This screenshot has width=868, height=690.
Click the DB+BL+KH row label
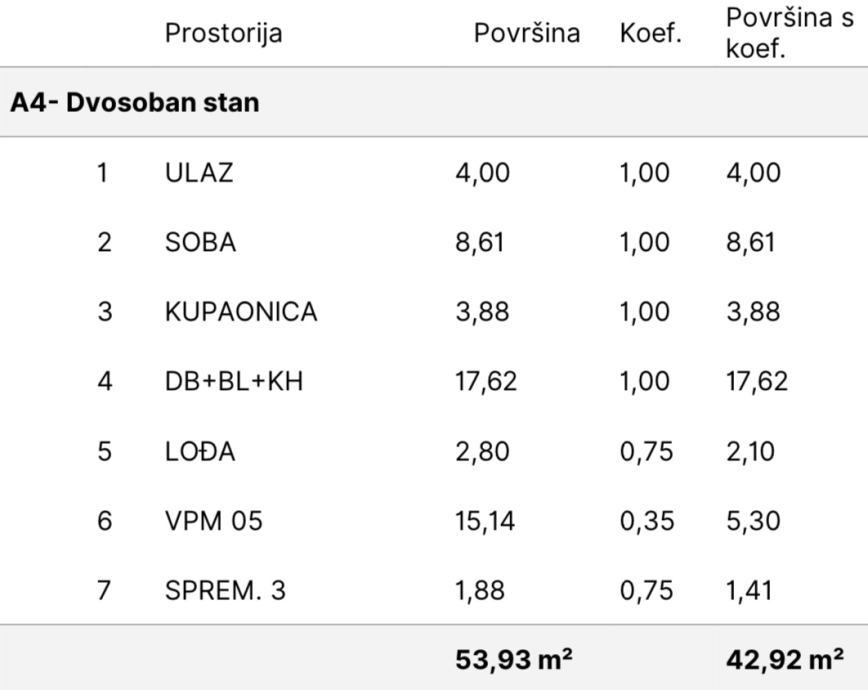click(x=233, y=381)
